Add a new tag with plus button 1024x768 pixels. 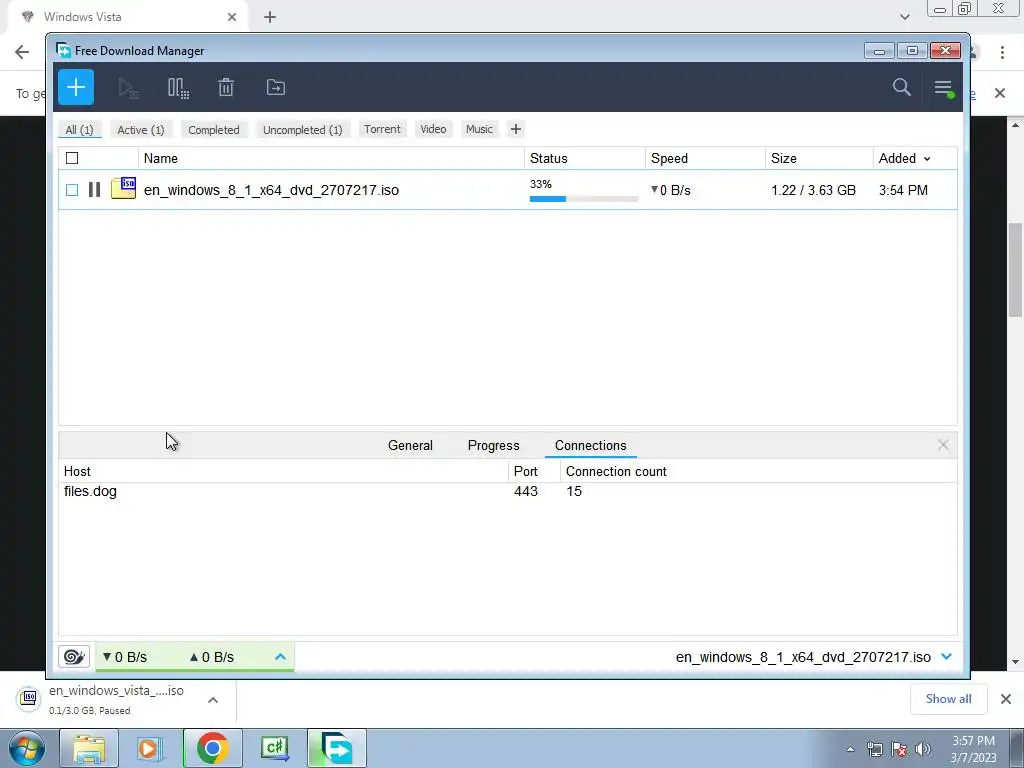click(x=516, y=129)
